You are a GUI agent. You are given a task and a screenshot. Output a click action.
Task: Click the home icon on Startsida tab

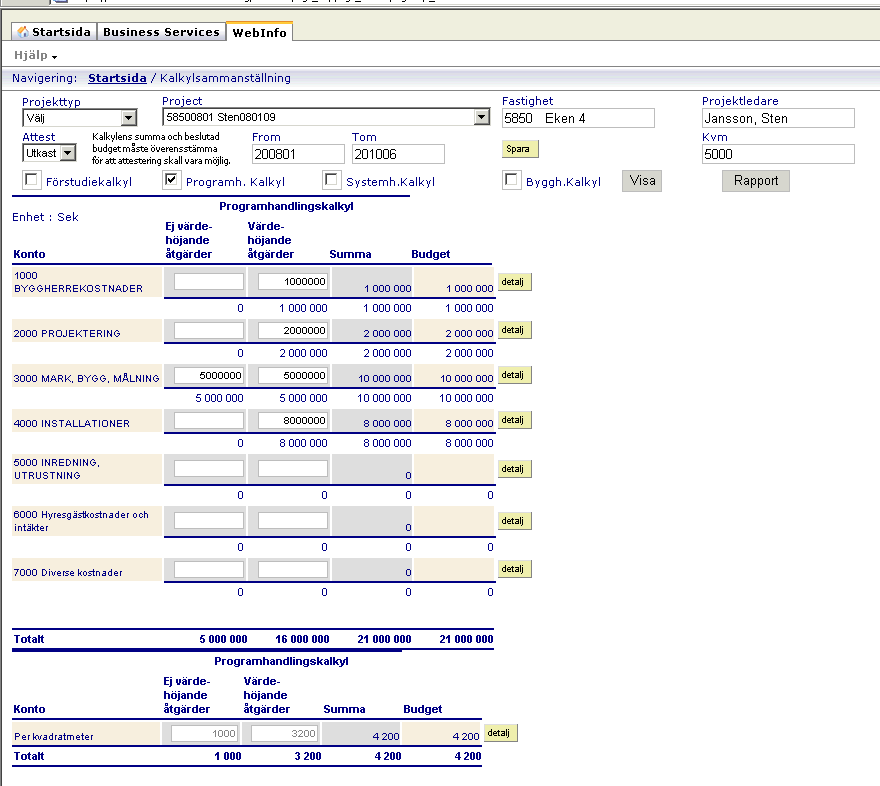(x=23, y=32)
